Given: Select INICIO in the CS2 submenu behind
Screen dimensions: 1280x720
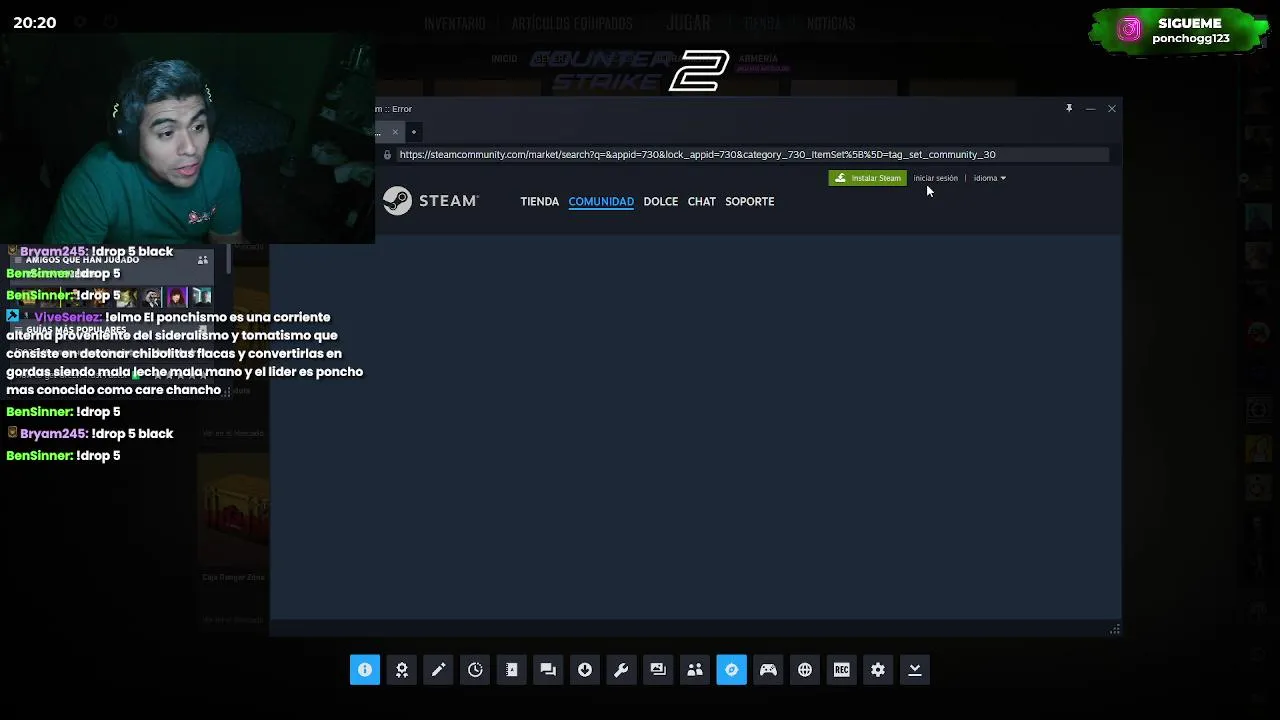Looking at the screenshot, I should pyautogui.click(x=504, y=59).
